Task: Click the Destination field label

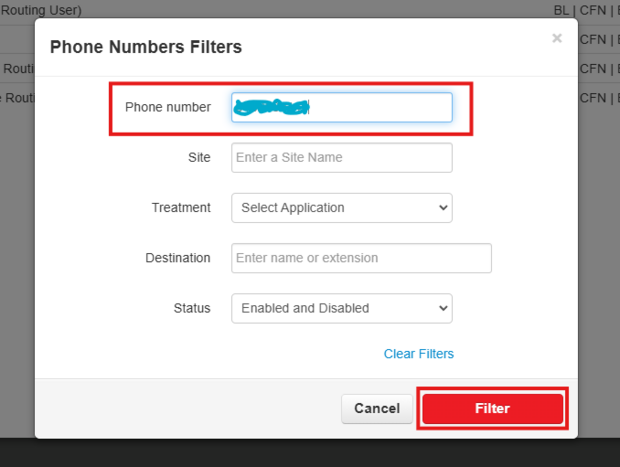Action: click(178, 258)
